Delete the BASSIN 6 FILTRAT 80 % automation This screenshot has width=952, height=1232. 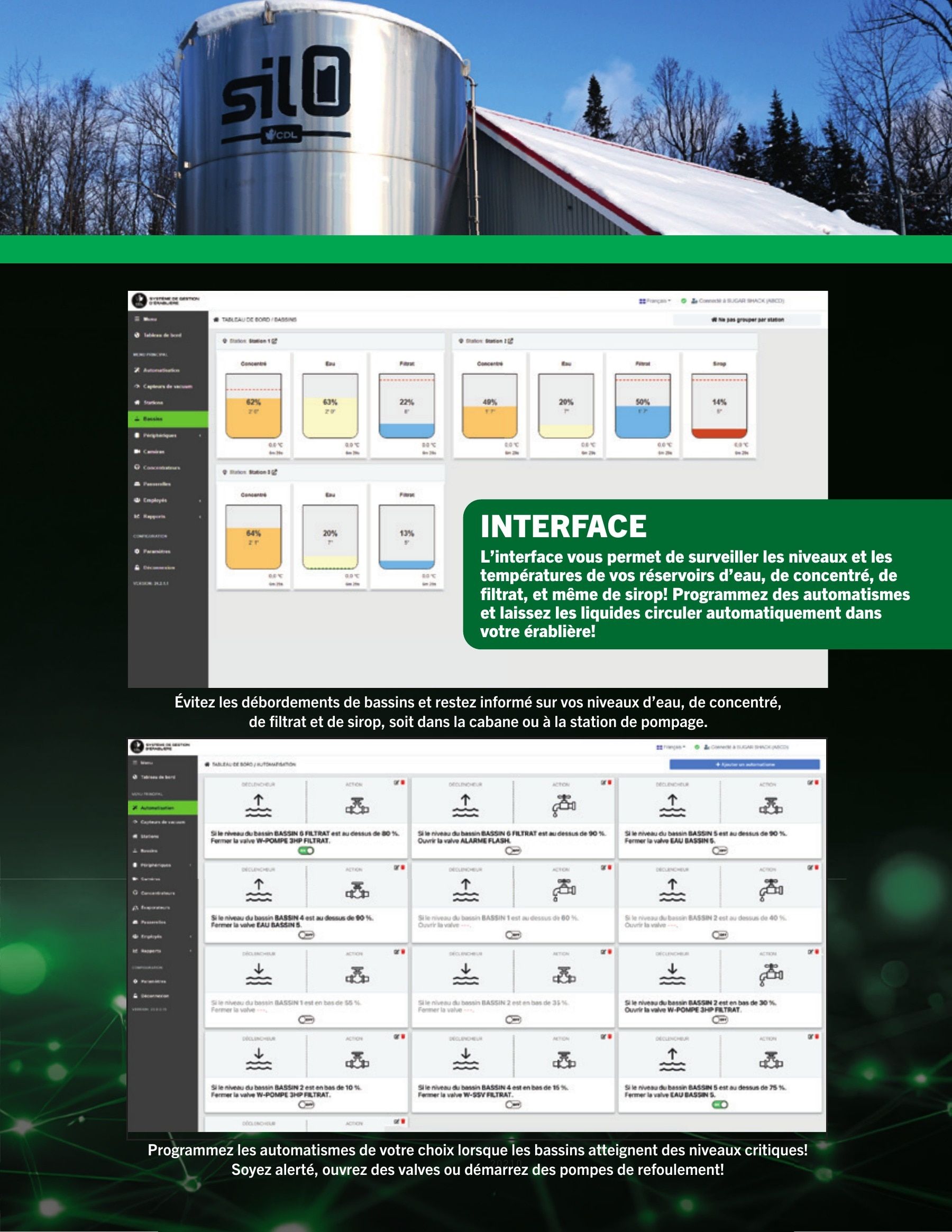(x=403, y=783)
